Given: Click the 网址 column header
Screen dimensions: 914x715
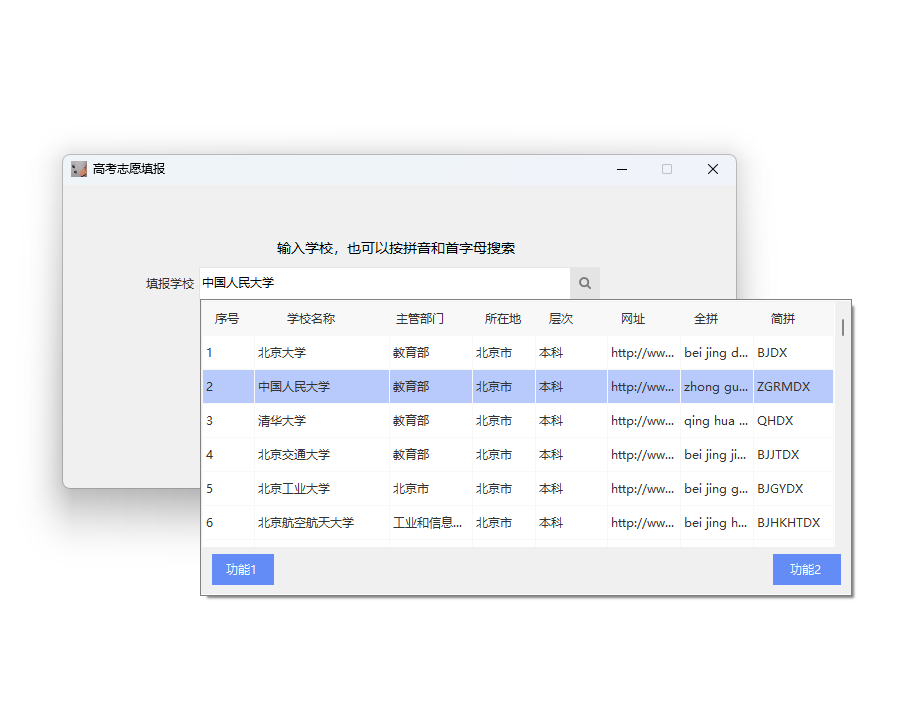Looking at the screenshot, I should (632, 319).
